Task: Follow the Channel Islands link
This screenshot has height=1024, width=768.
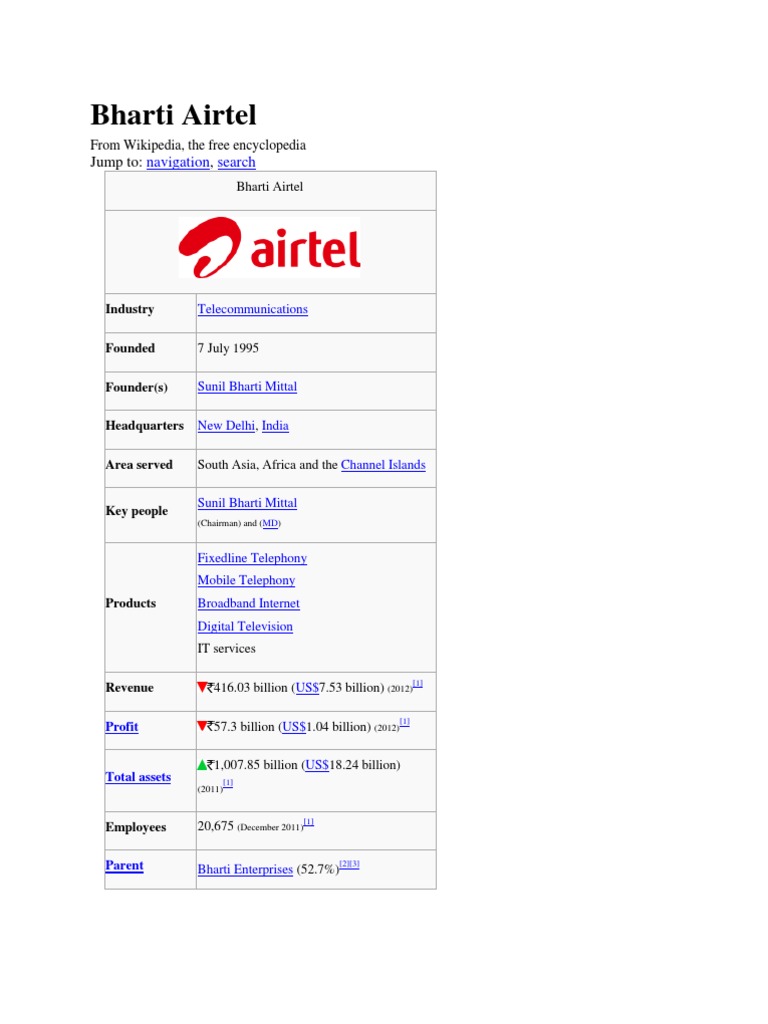Action: pyautogui.click(x=383, y=464)
